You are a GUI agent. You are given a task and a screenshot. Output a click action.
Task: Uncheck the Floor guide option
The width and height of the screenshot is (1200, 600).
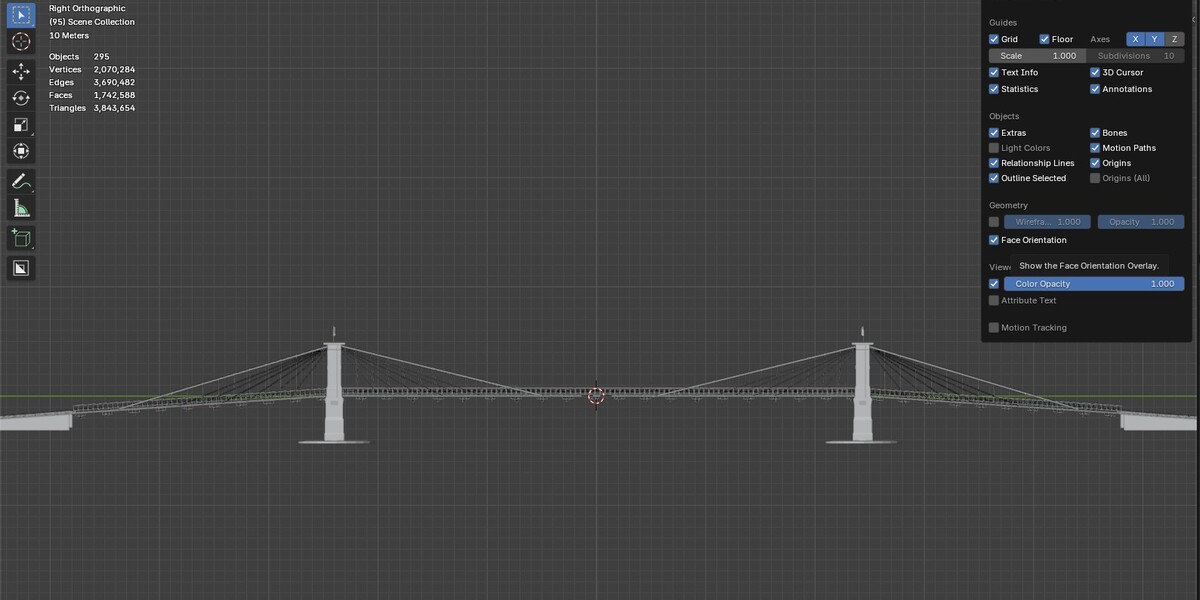(1044, 39)
